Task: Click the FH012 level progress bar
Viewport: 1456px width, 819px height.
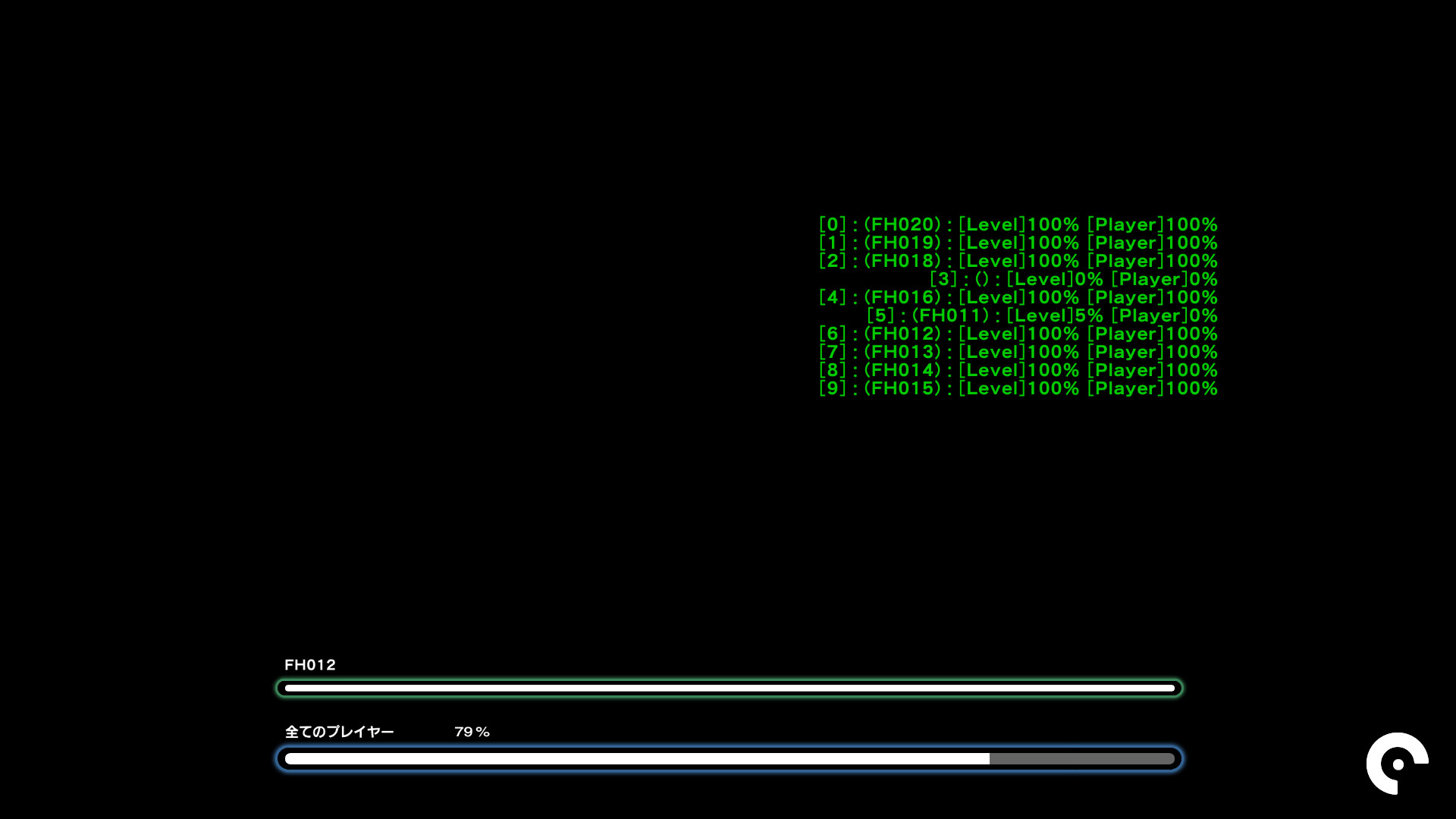Action: click(x=729, y=688)
